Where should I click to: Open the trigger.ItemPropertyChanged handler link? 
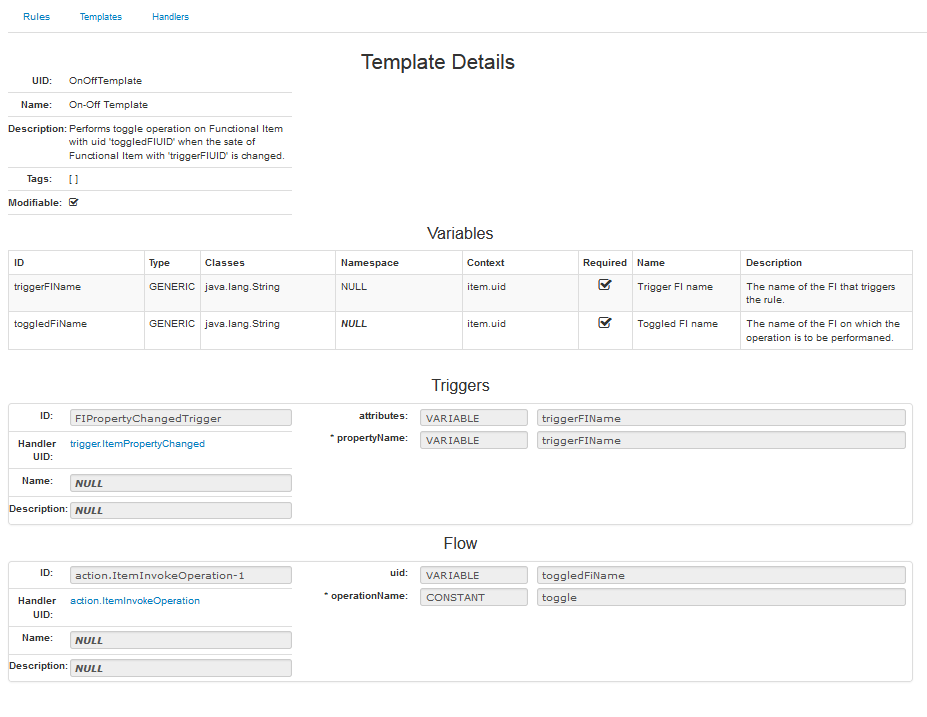coord(137,444)
